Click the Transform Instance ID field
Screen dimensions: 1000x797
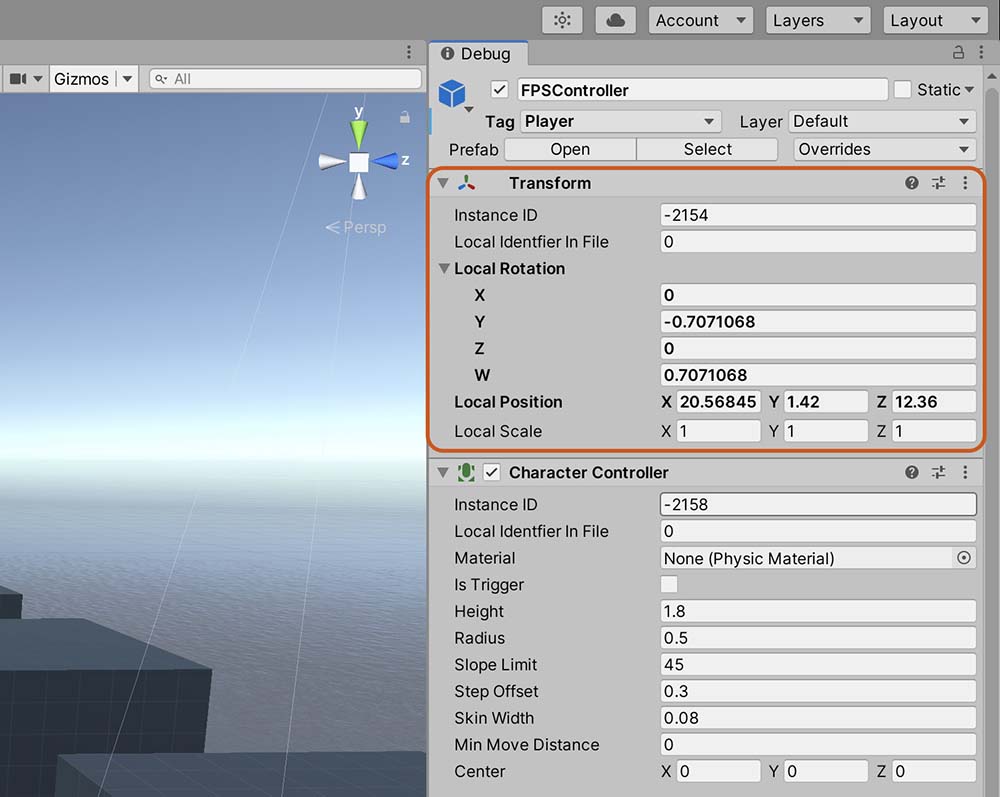pyautogui.click(x=818, y=215)
